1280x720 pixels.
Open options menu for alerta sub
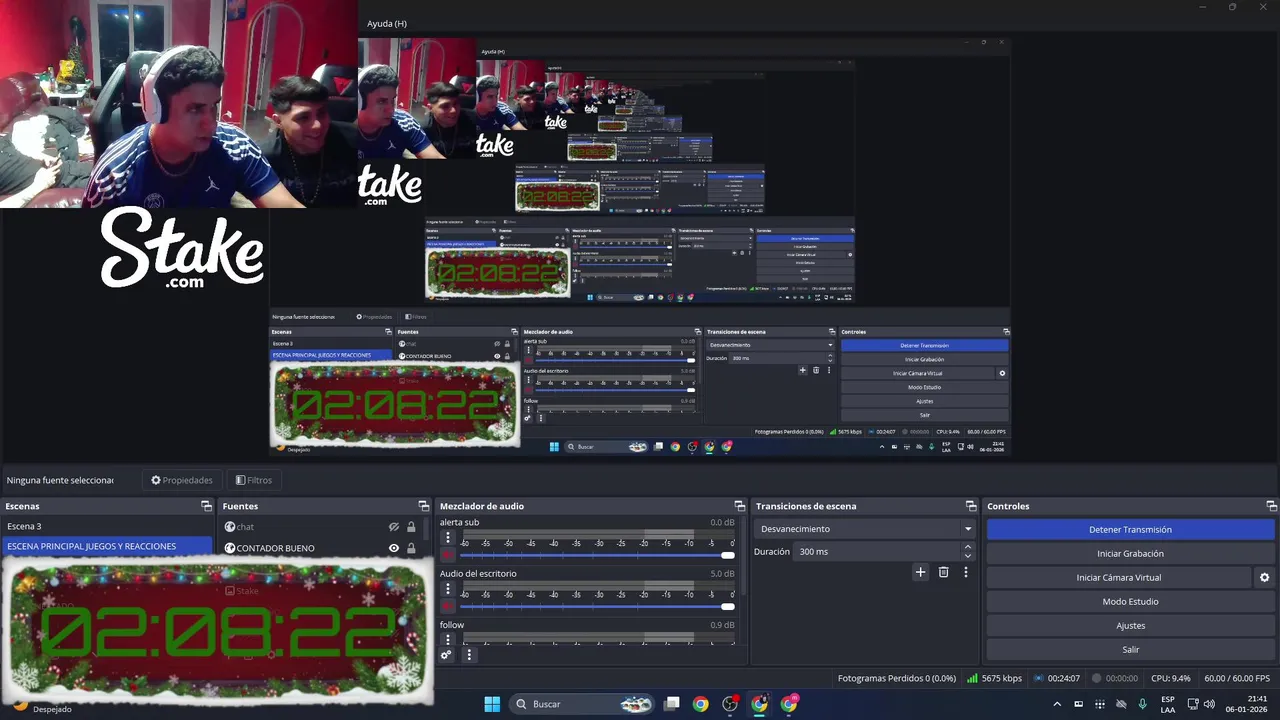tap(448, 537)
